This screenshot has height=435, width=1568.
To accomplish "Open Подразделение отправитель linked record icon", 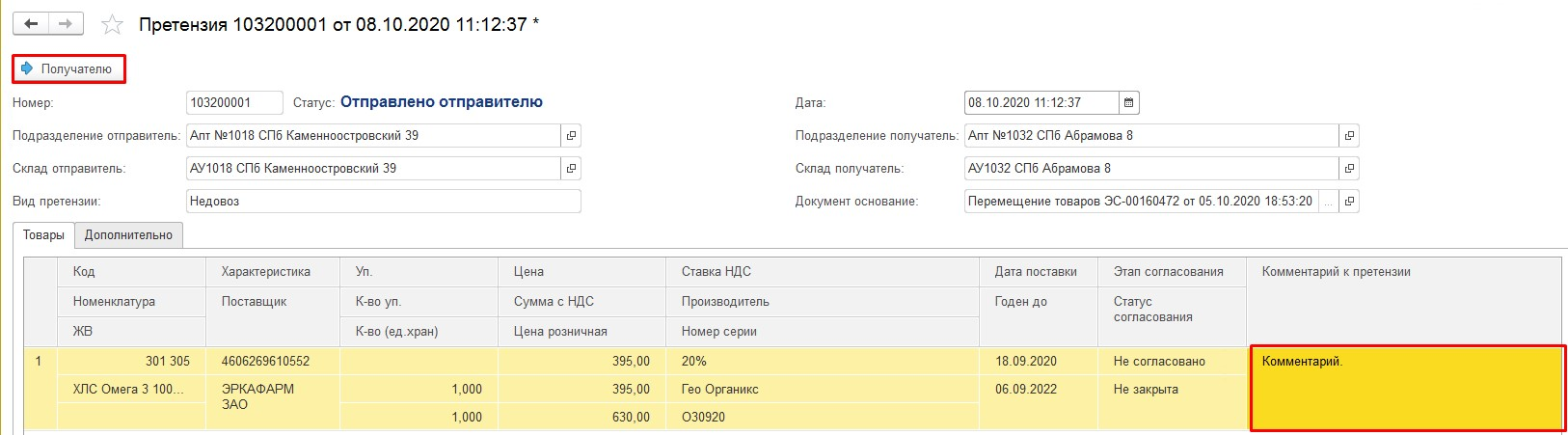I will (571, 136).
